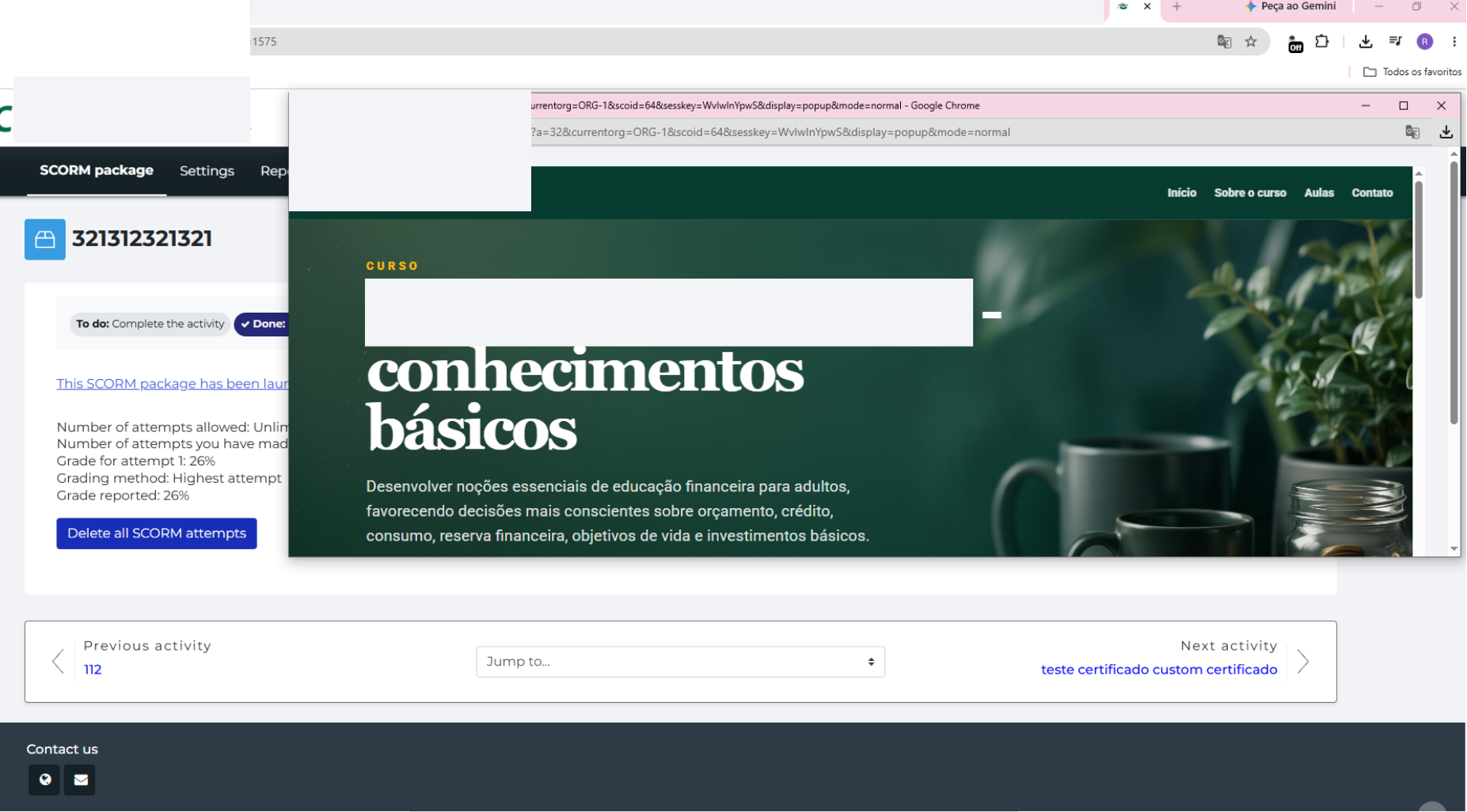Click translate icon in the popup window address bar
This screenshot has height=812, width=1467.
pyautogui.click(x=1412, y=132)
